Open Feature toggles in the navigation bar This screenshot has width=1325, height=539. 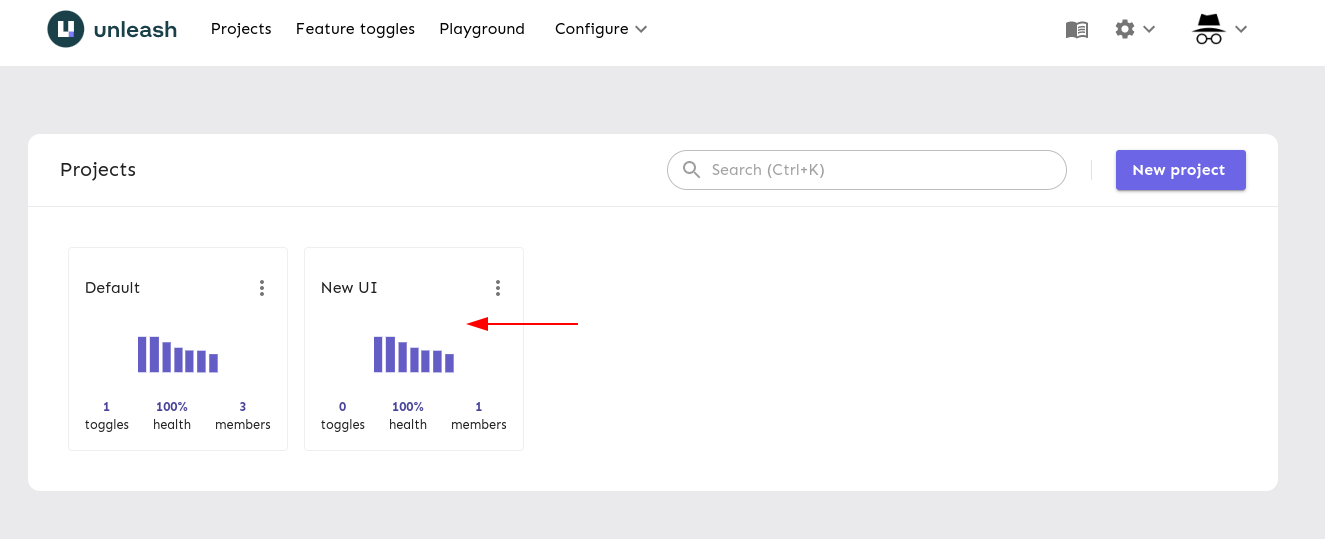355,29
